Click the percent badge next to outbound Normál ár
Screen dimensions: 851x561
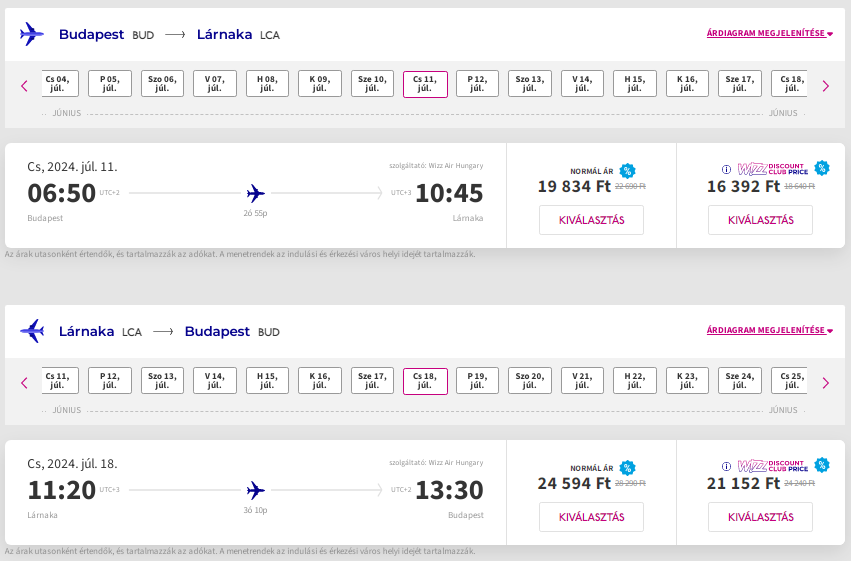click(x=627, y=171)
